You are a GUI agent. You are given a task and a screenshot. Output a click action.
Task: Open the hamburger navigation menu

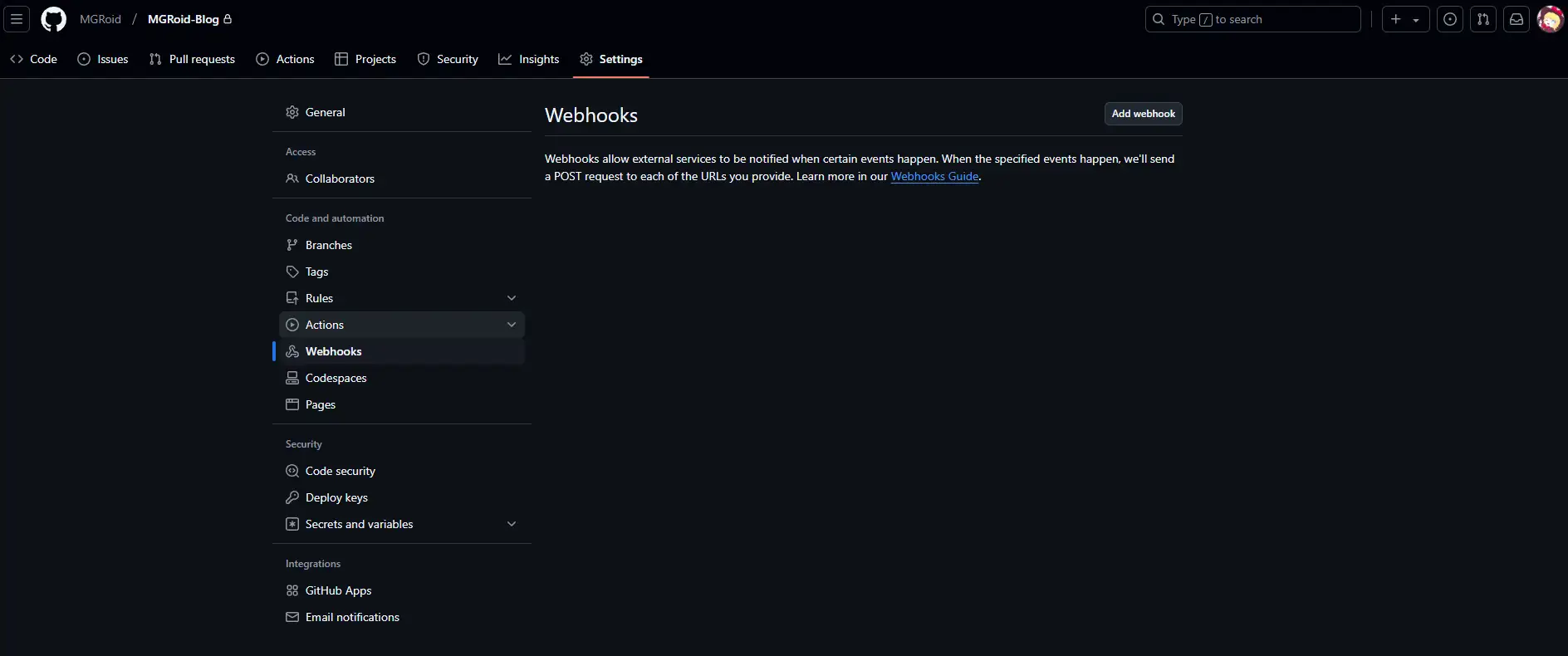point(17,19)
